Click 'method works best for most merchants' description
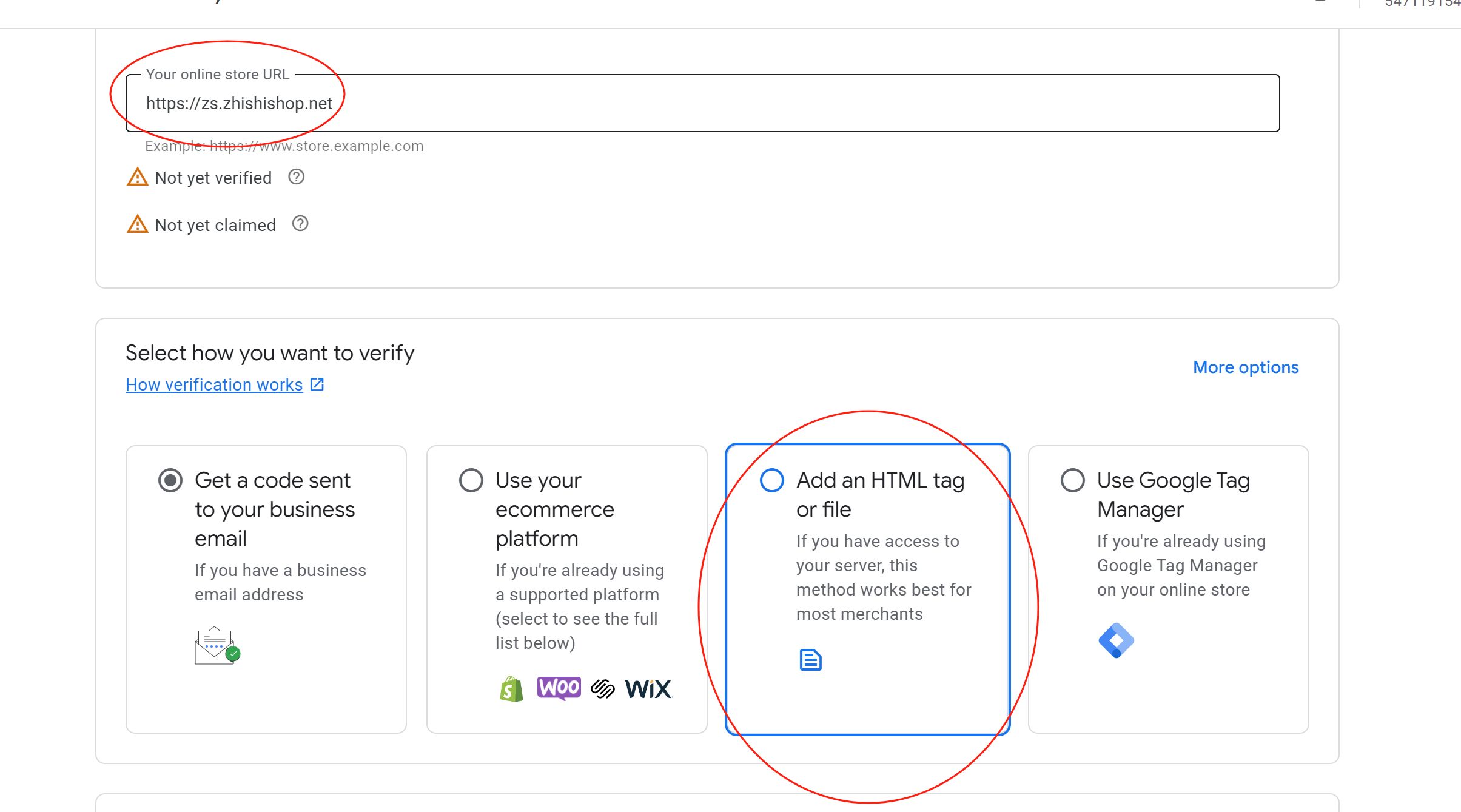The width and height of the screenshot is (1461, 812). pyautogui.click(x=884, y=602)
